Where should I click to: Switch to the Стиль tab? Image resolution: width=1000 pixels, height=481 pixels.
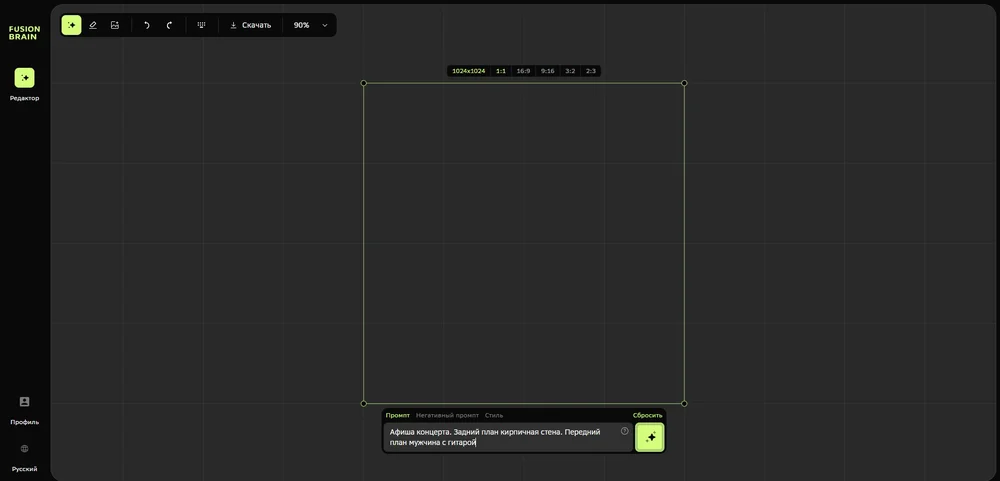coord(494,415)
